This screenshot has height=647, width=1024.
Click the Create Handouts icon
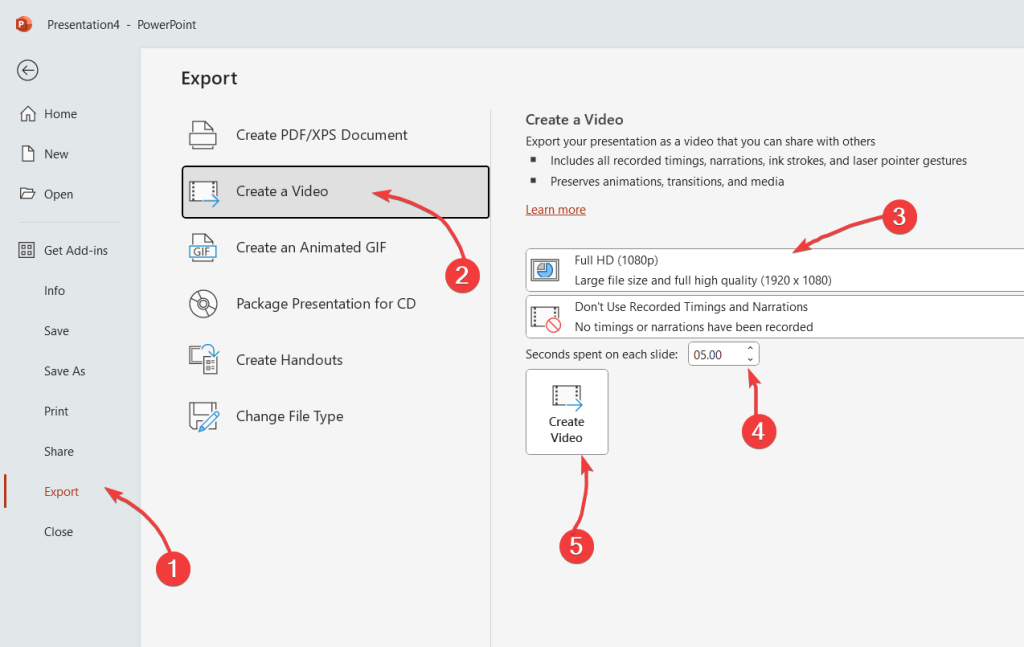[204, 360]
